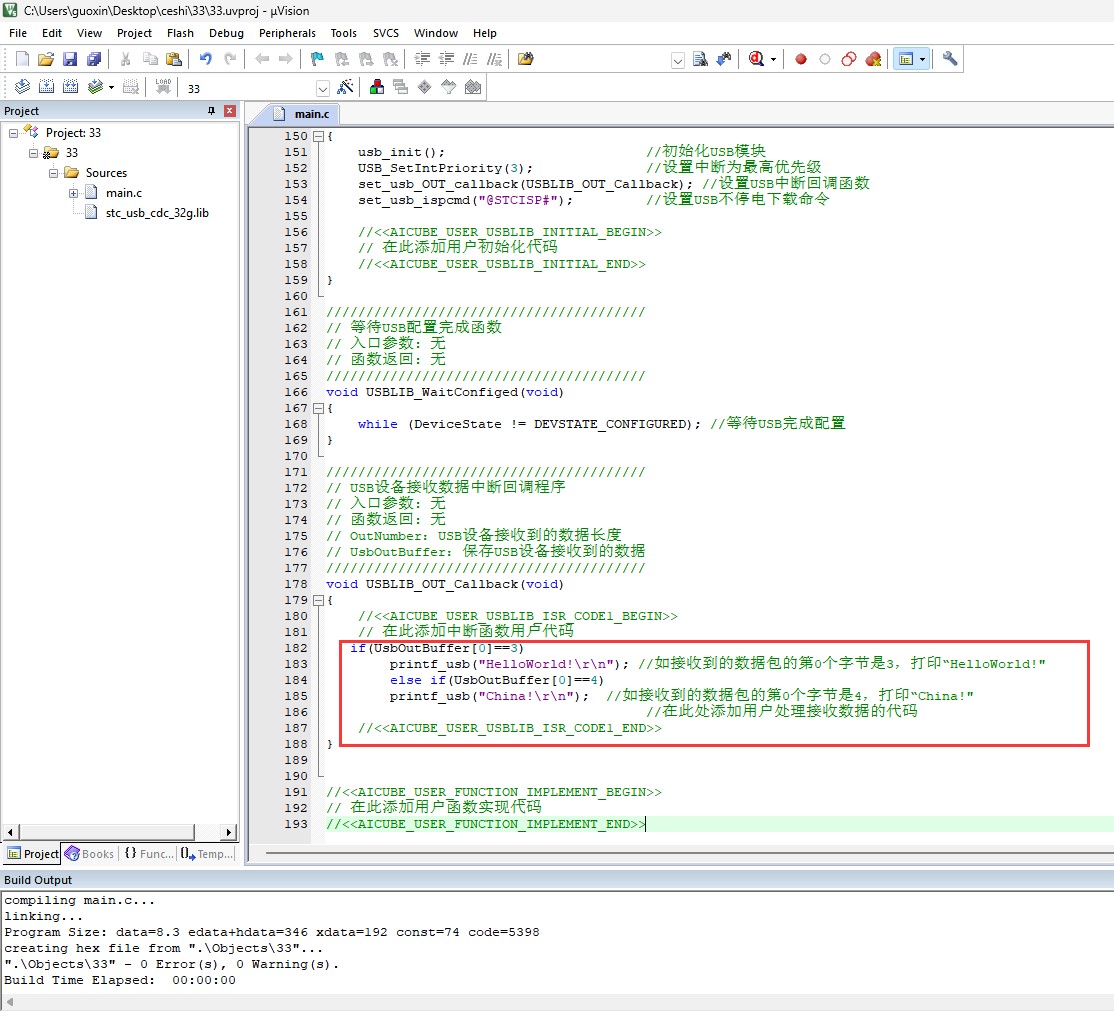Open a file with the Open icon
The height and width of the screenshot is (1012, 1114).
[x=45, y=59]
